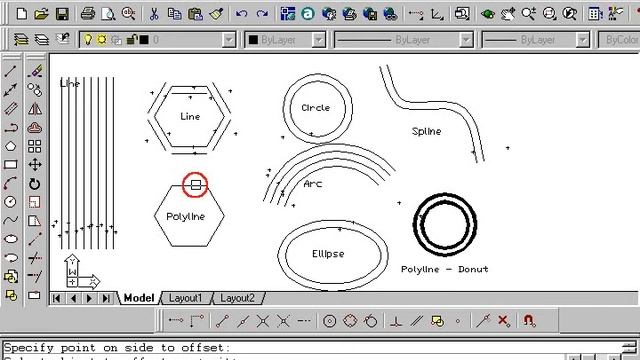Toggle layer 0 lock padlock icon
Screen dimensions: 640x360
coord(131,40)
